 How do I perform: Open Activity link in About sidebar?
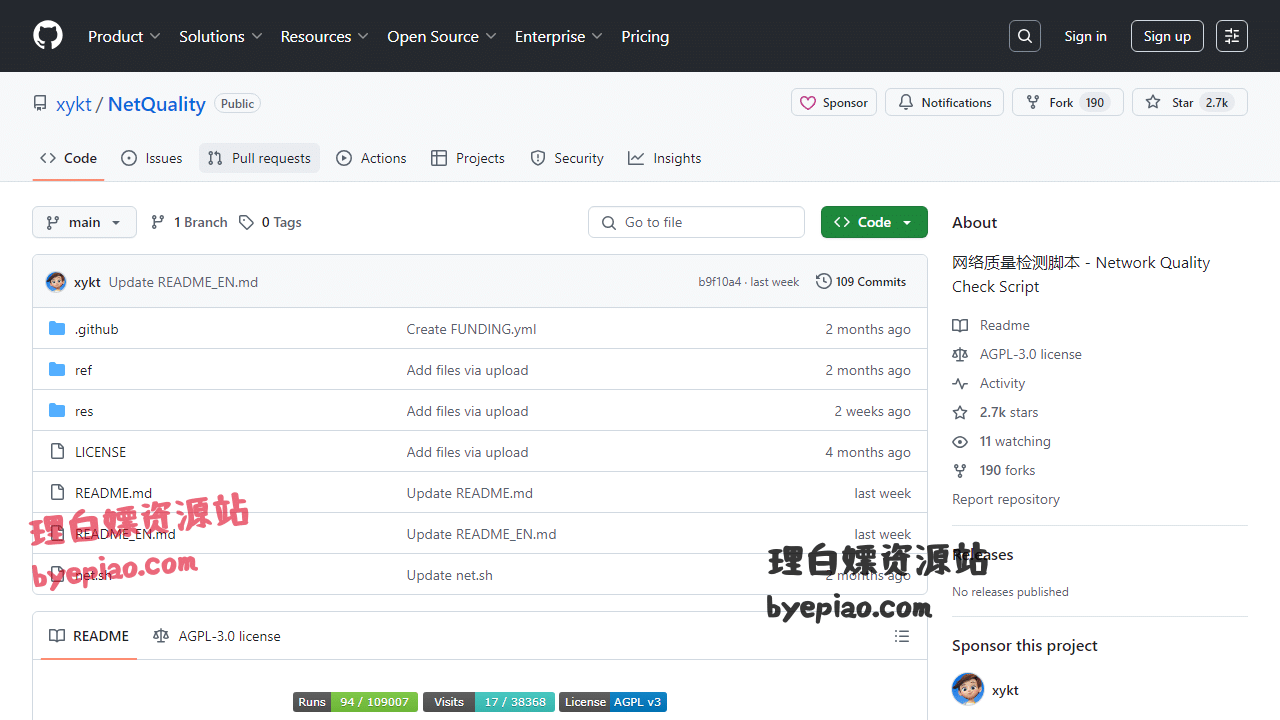click(989, 383)
